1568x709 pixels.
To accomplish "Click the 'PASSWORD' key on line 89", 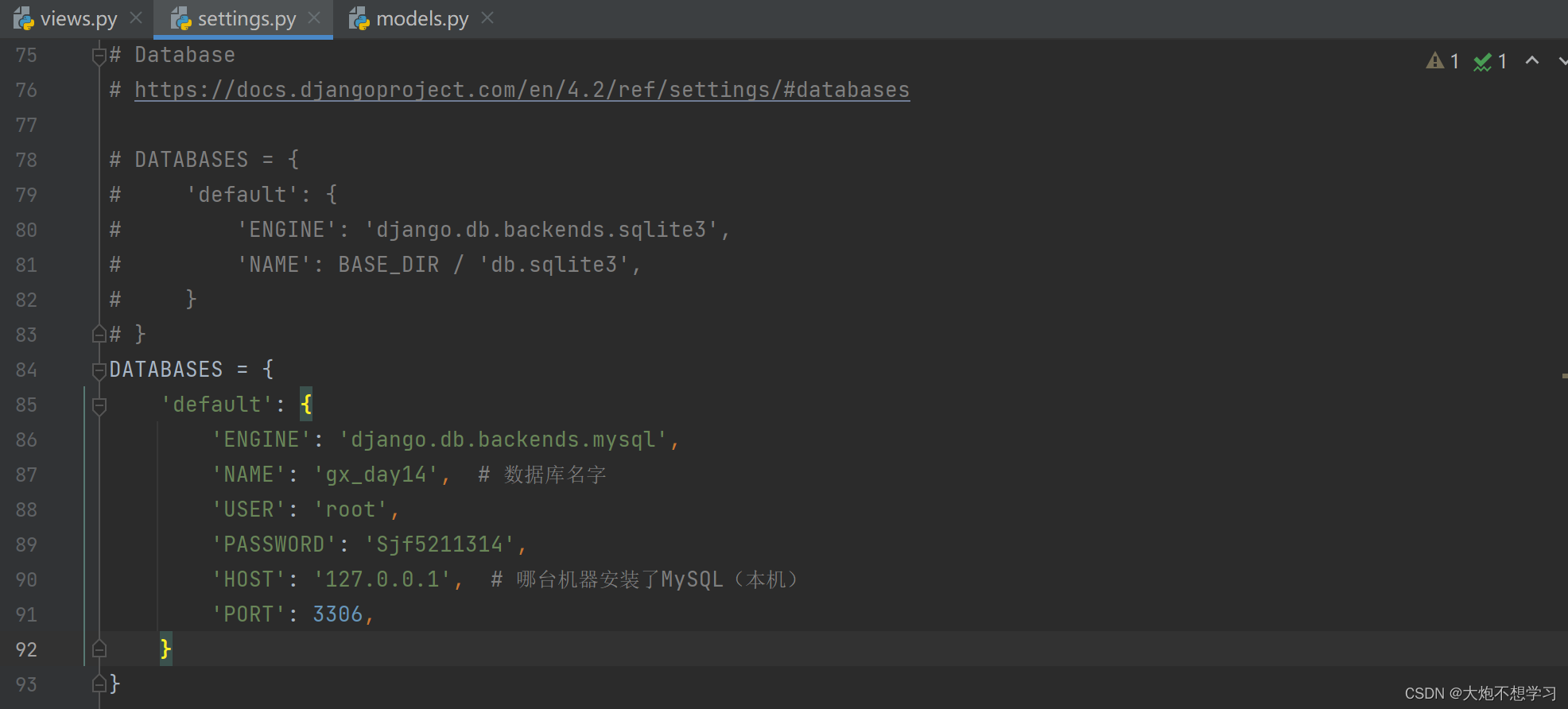I will coord(274,544).
